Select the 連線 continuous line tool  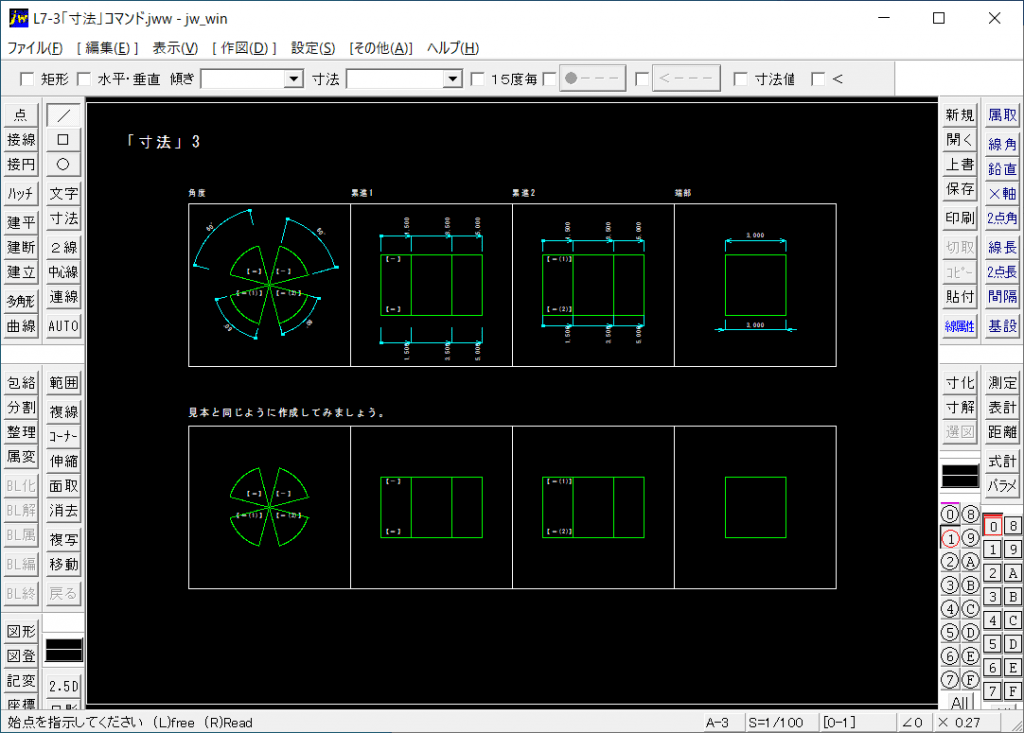pos(63,297)
